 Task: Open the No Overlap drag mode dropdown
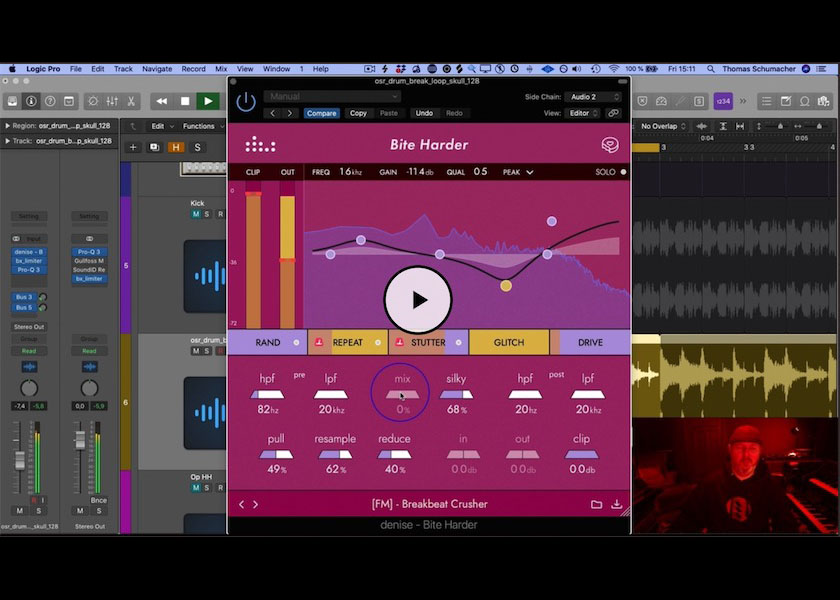pyautogui.click(x=663, y=126)
